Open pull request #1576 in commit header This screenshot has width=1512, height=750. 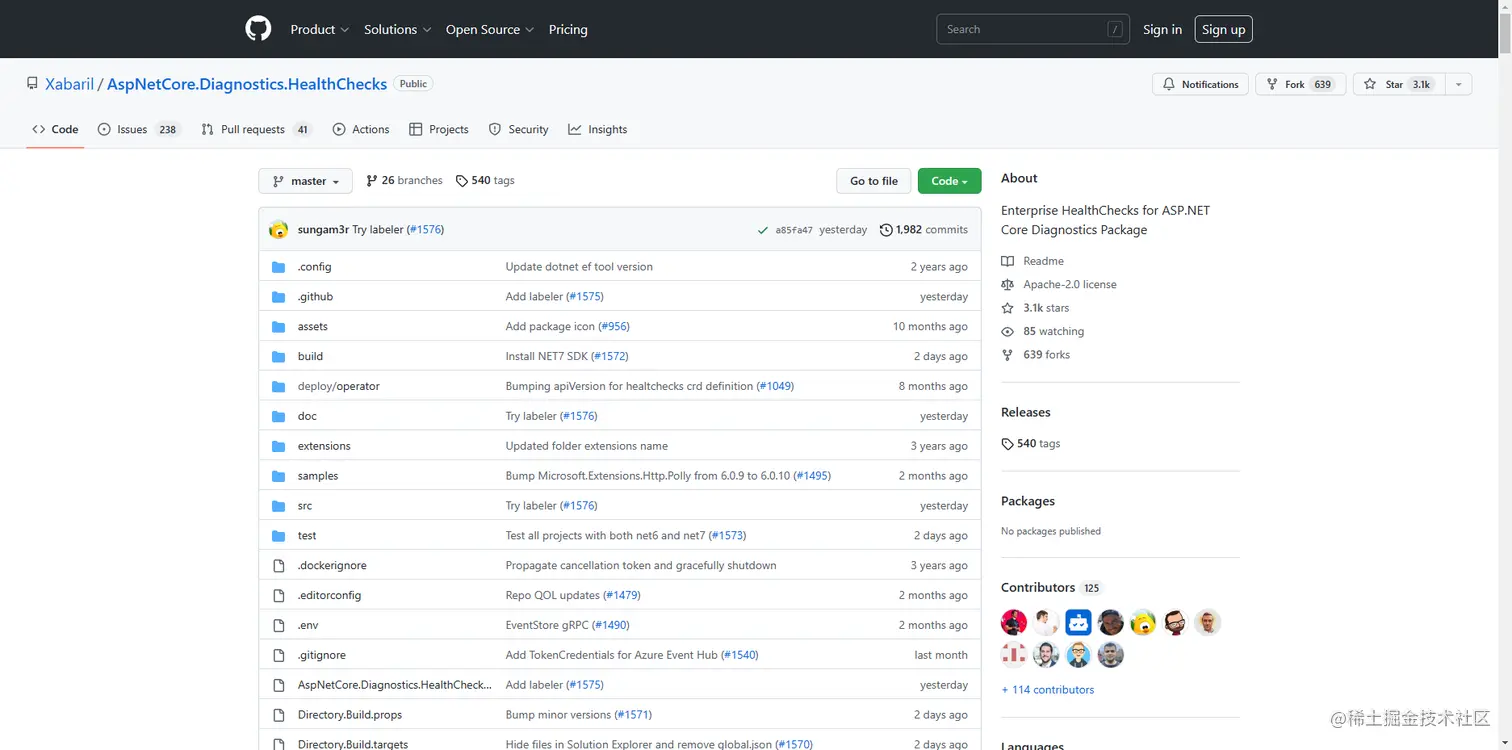pyautogui.click(x=425, y=230)
